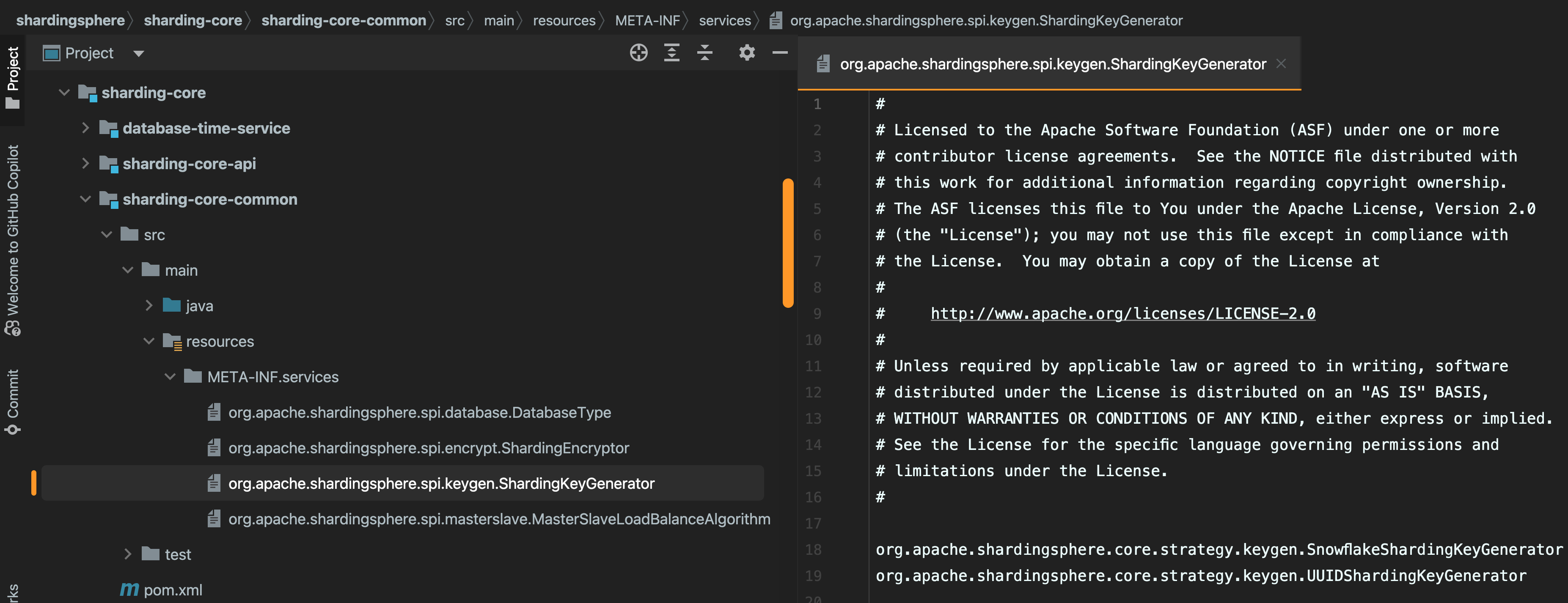
Task: Expand the test folder
Action: pyautogui.click(x=127, y=554)
